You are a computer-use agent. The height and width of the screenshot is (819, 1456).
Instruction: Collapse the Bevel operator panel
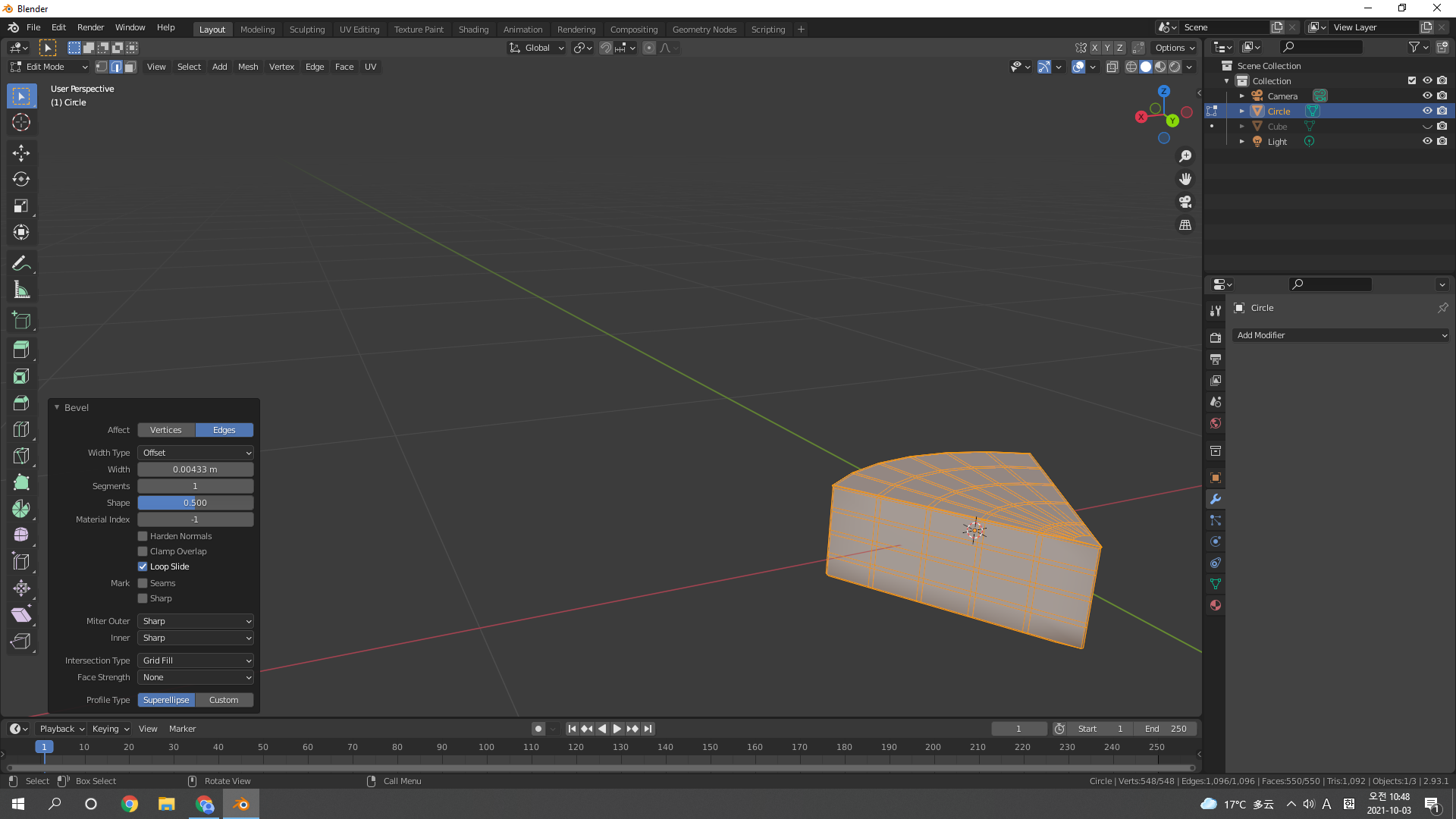click(57, 407)
